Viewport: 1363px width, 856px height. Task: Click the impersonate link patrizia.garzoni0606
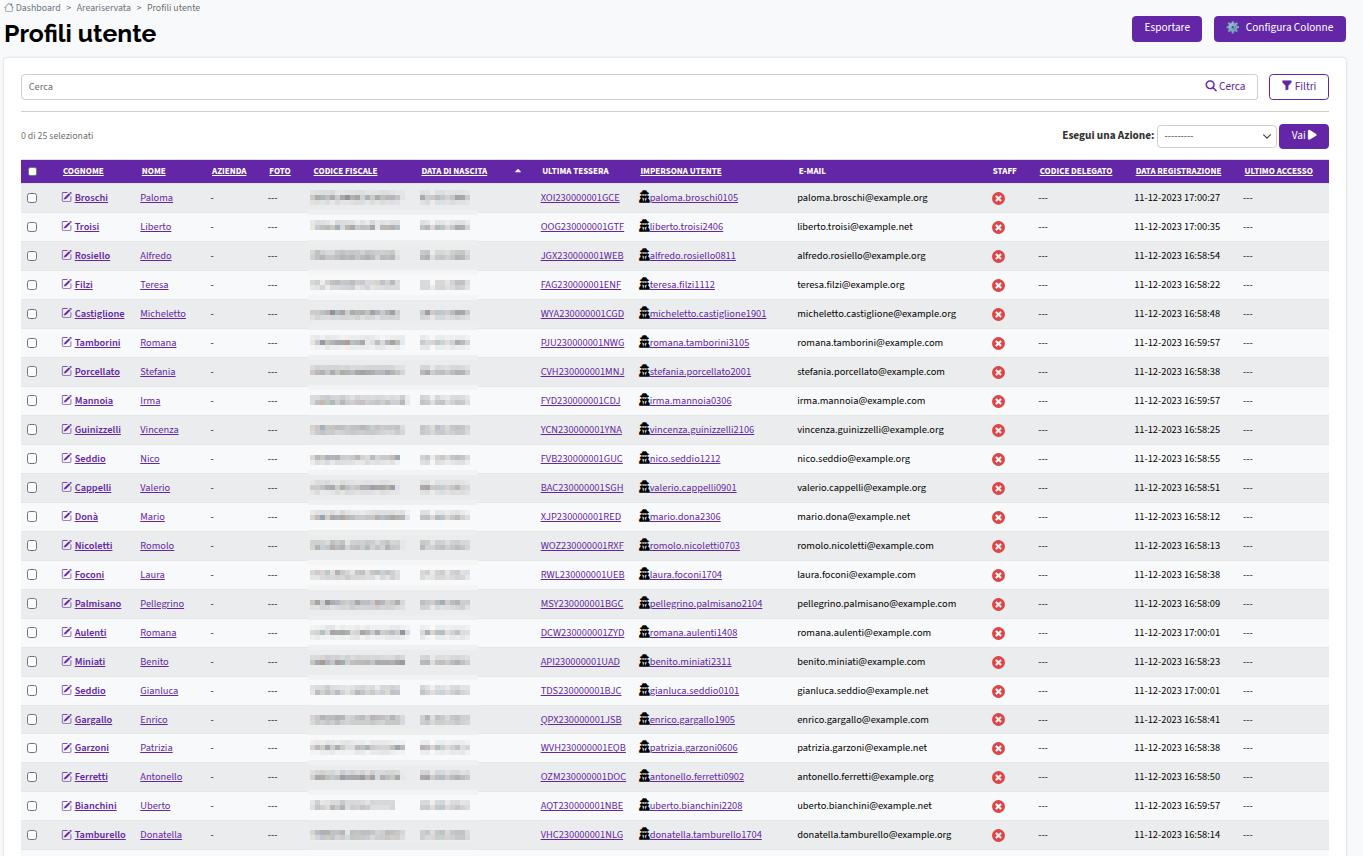pos(694,748)
